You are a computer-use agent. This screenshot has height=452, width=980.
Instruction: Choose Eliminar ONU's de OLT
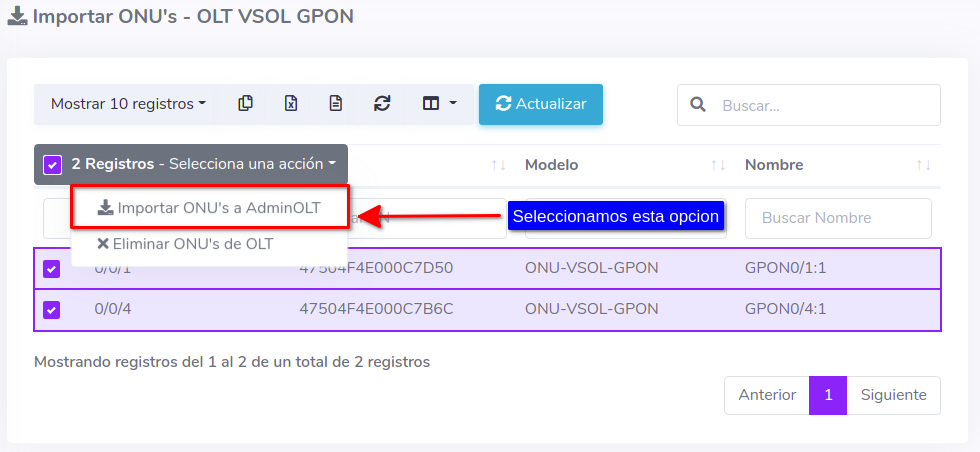[x=185, y=243]
